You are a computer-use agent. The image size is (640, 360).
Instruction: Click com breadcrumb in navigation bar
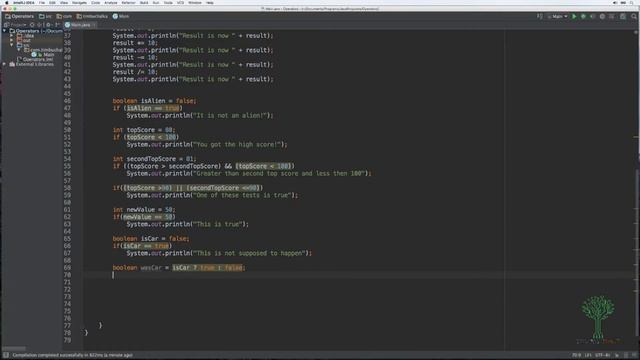[x=64, y=16]
